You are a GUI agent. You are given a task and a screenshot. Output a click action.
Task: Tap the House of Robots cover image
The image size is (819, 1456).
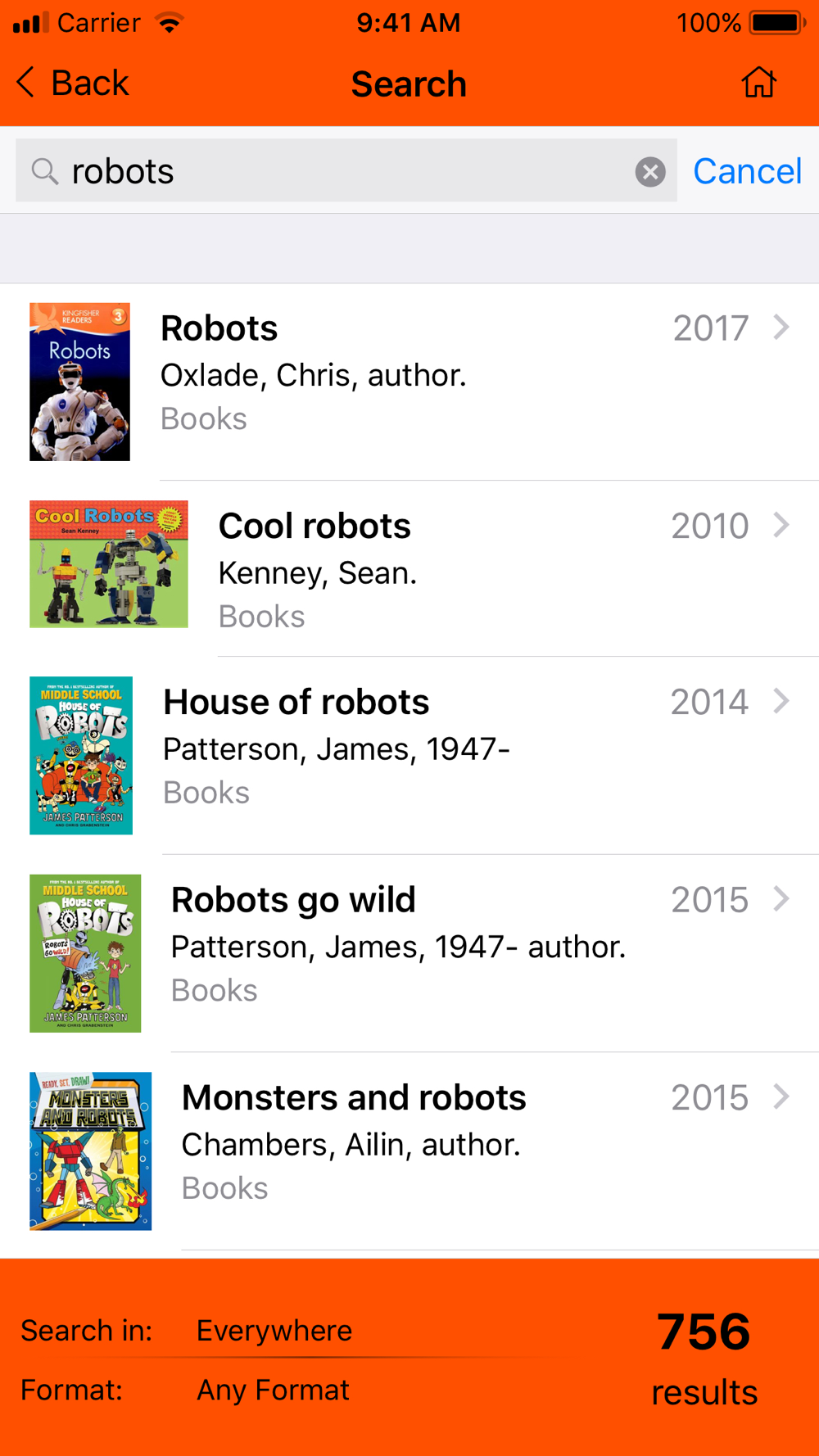tap(81, 755)
